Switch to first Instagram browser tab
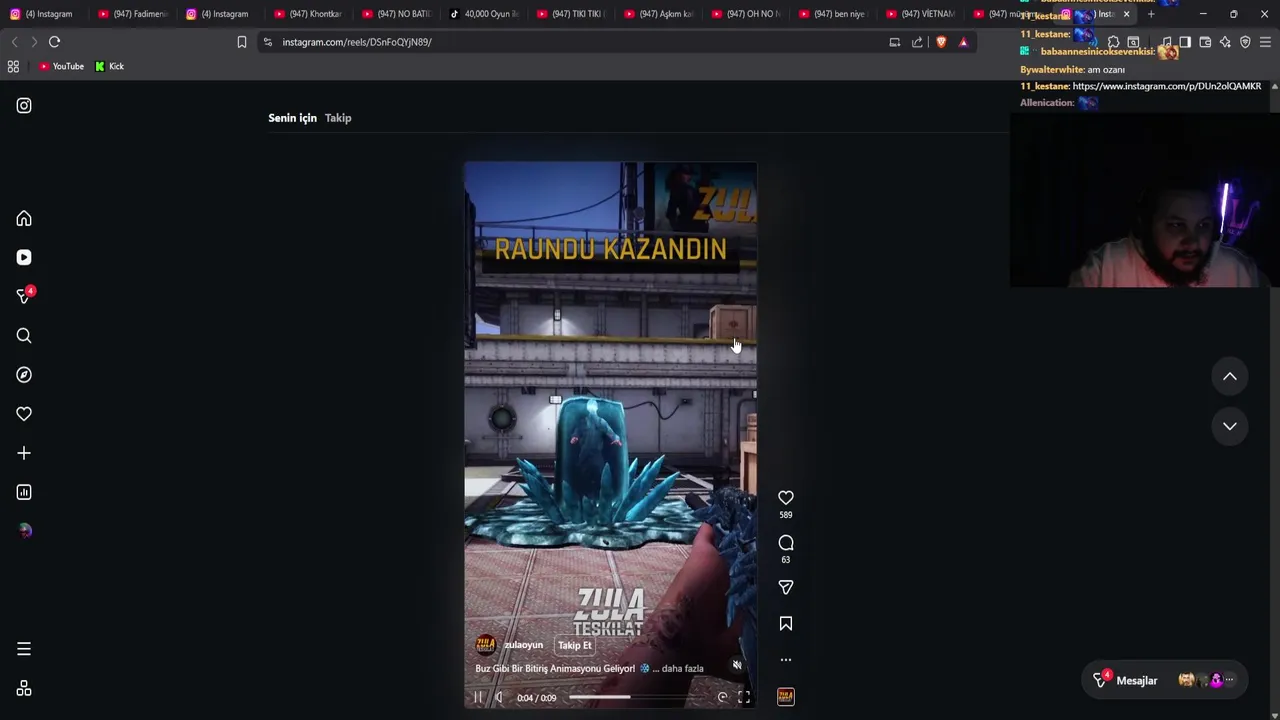Screen dimensions: 1280x720 [44, 14]
